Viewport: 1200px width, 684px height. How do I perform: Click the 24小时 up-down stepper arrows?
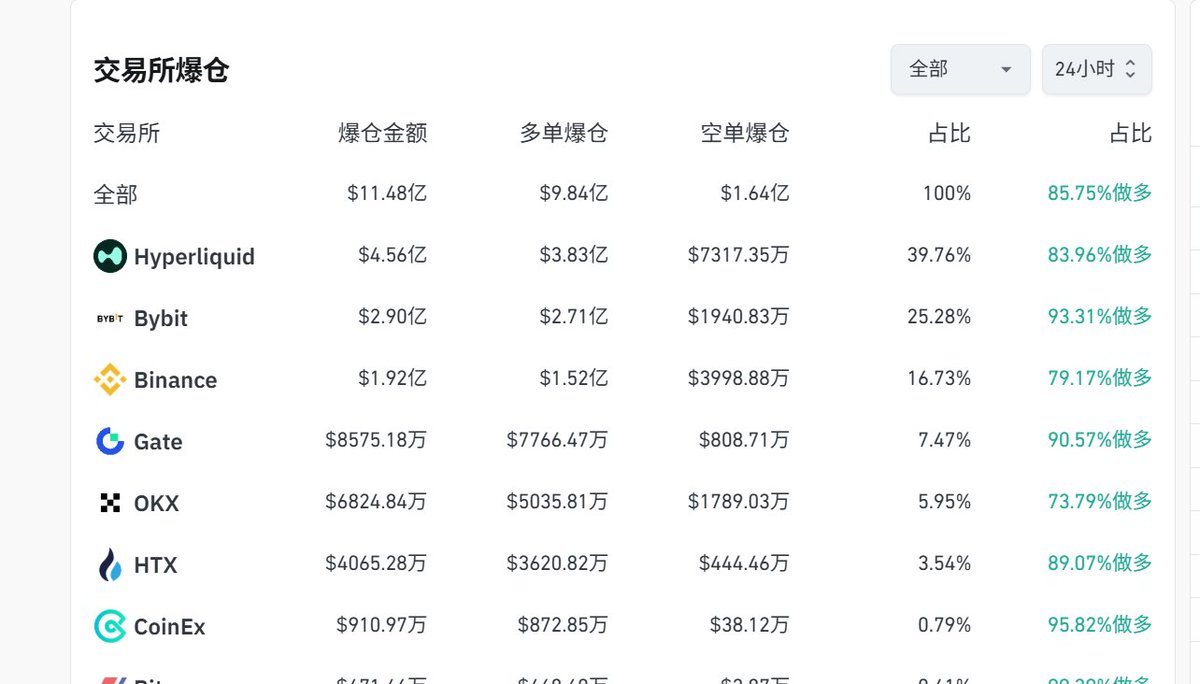click(1131, 69)
